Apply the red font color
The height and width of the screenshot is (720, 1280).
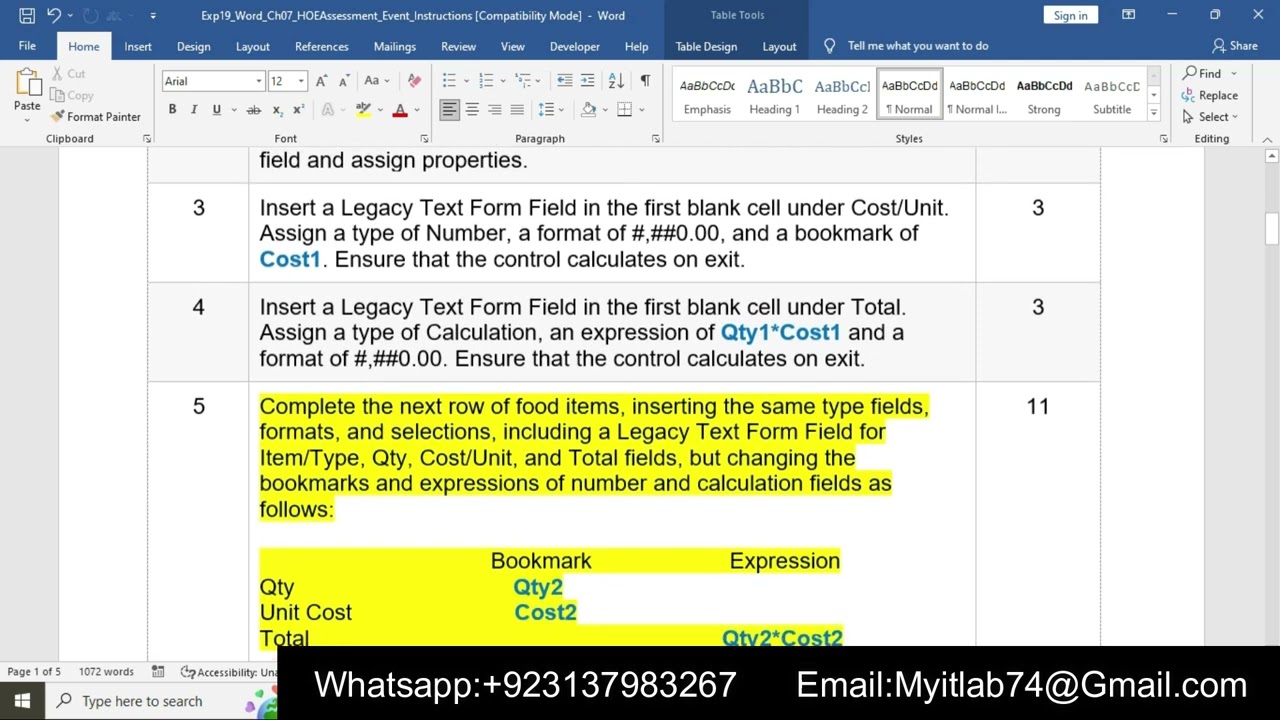pos(400,110)
